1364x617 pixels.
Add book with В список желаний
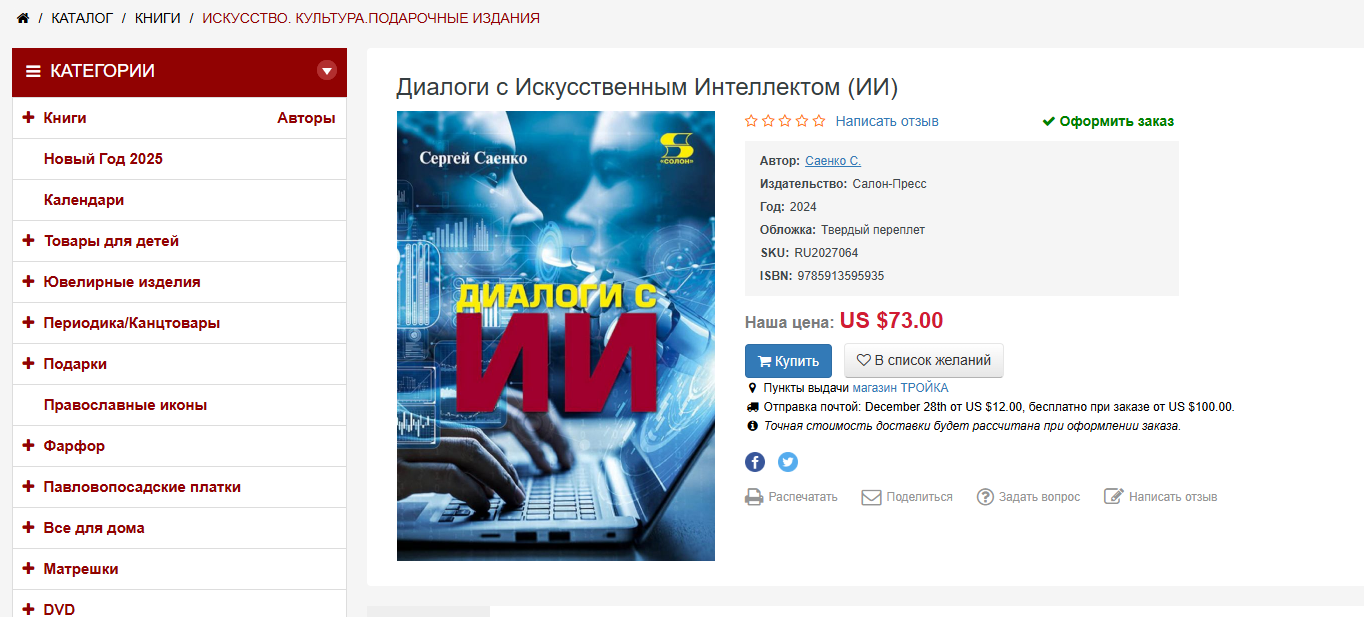pos(924,361)
